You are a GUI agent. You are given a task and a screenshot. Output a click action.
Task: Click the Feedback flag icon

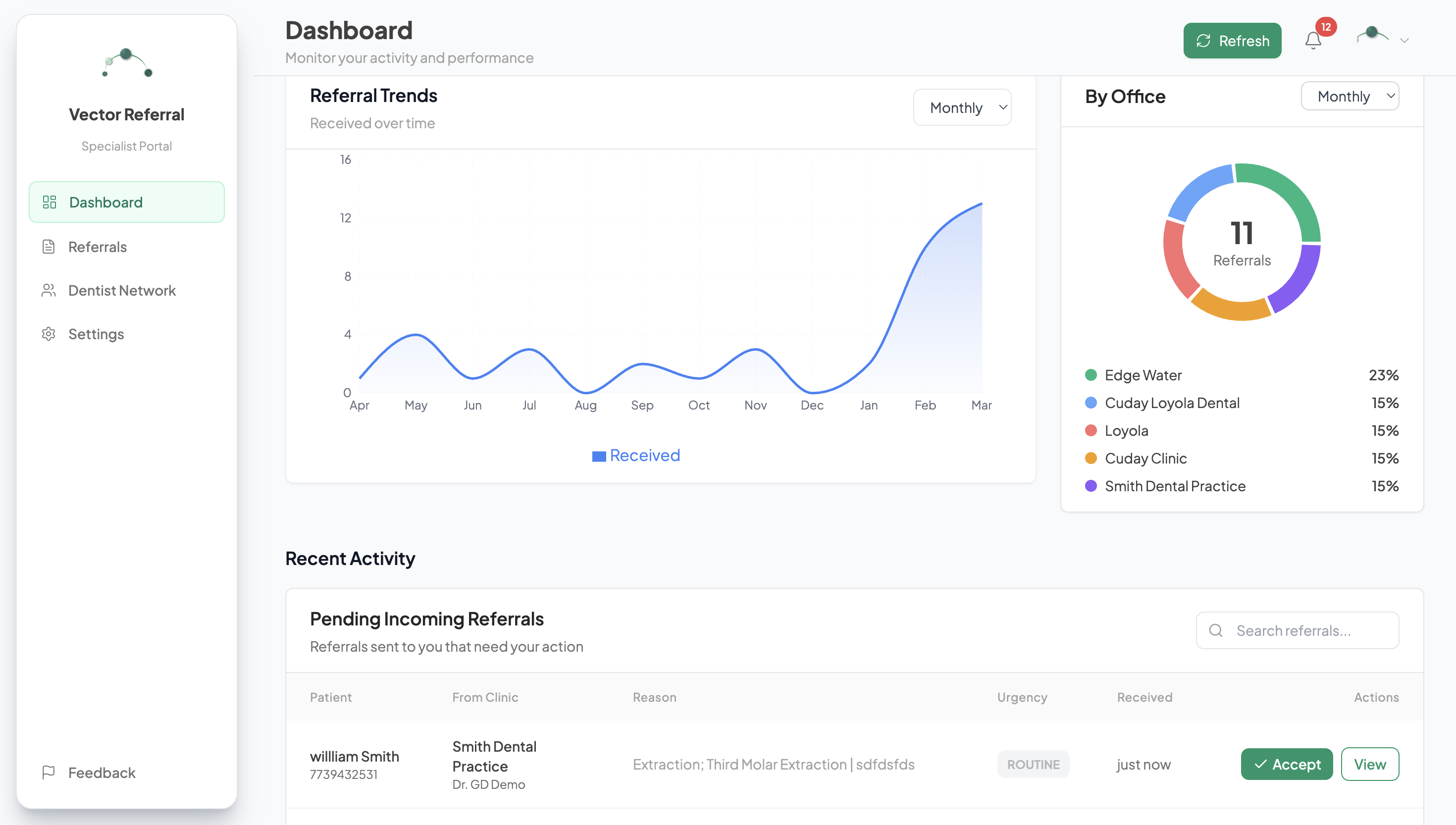tap(49, 773)
